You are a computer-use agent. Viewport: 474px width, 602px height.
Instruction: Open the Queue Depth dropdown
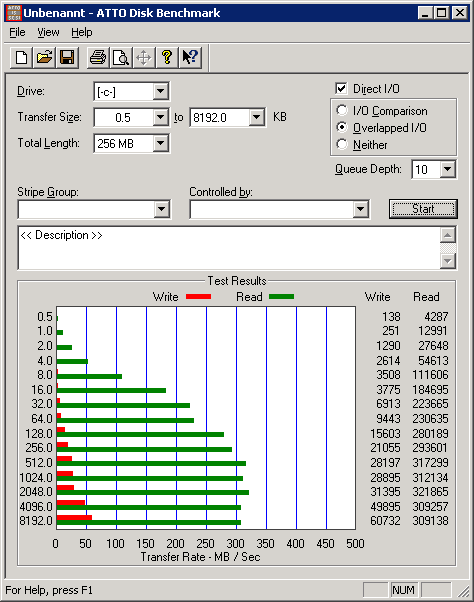coord(448,169)
